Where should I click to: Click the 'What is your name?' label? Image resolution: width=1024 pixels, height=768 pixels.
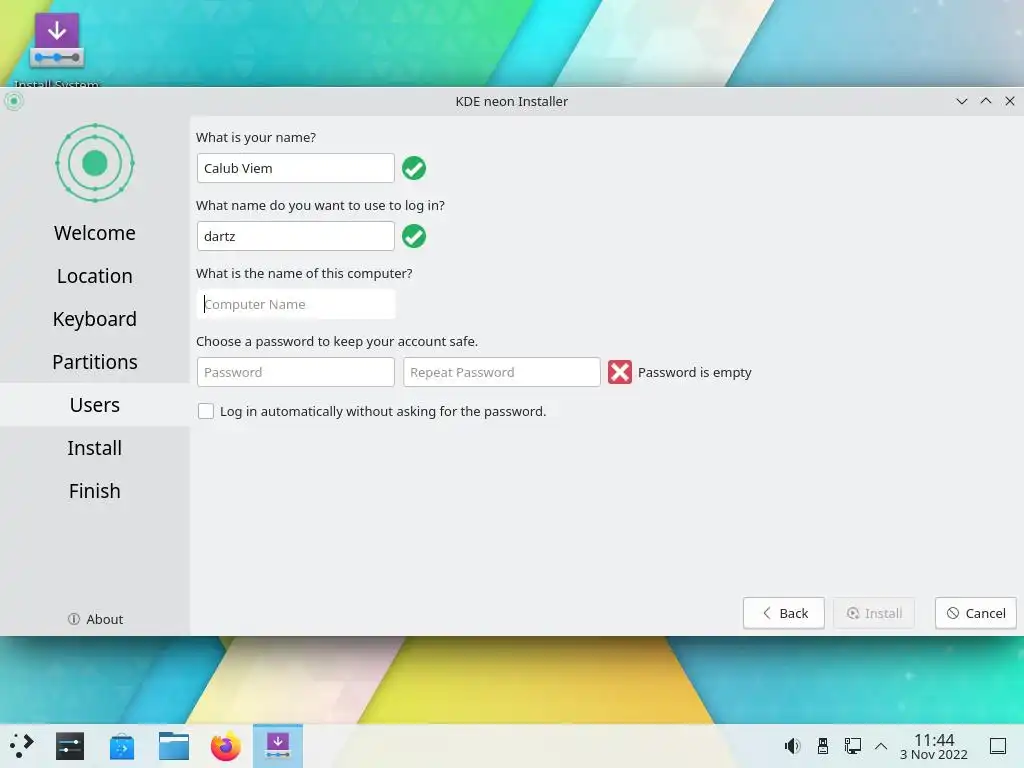pyautogui.click(x=256, y=138)
